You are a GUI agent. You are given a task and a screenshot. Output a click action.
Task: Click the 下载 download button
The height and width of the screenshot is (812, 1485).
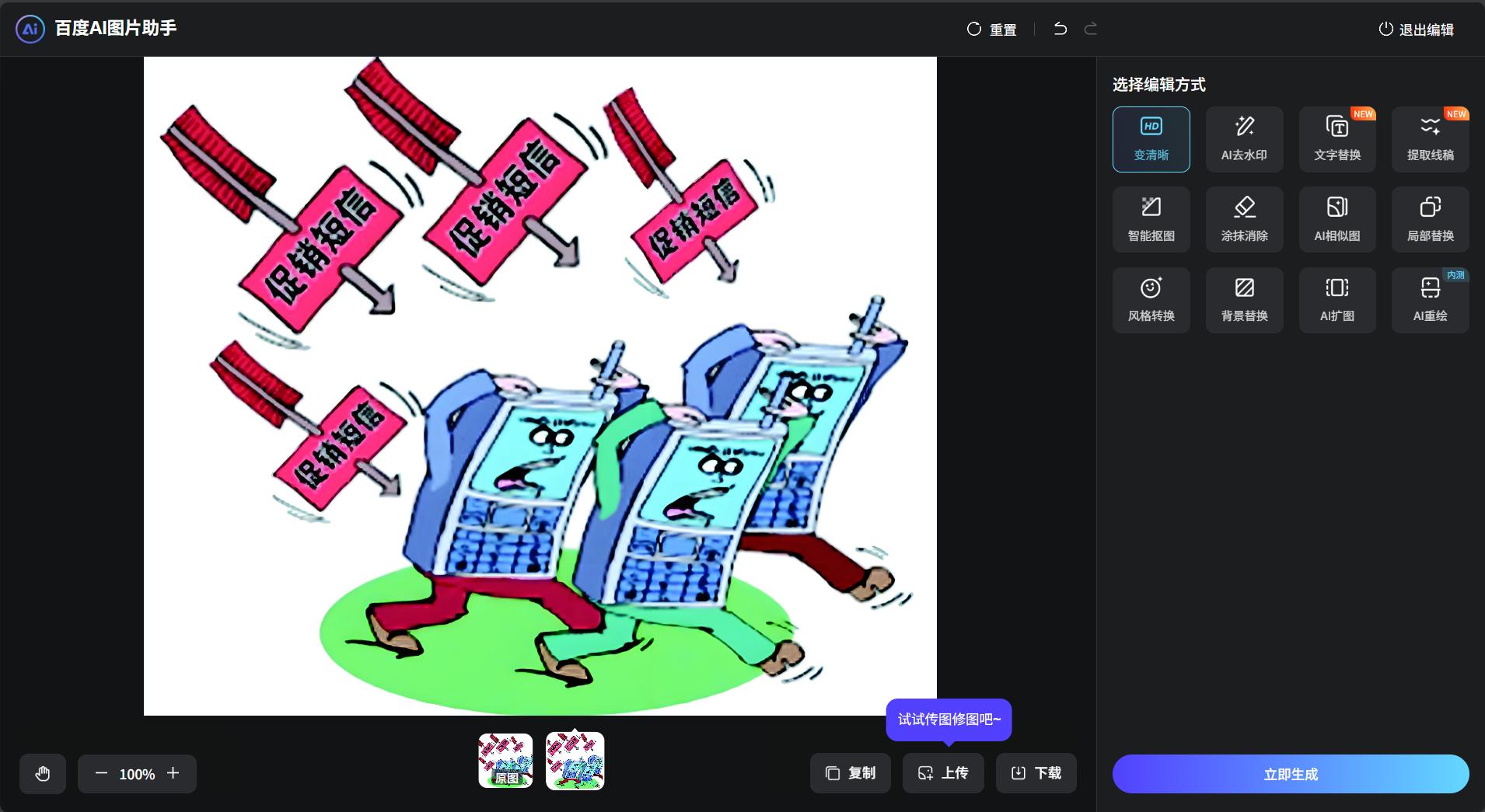1036,773
